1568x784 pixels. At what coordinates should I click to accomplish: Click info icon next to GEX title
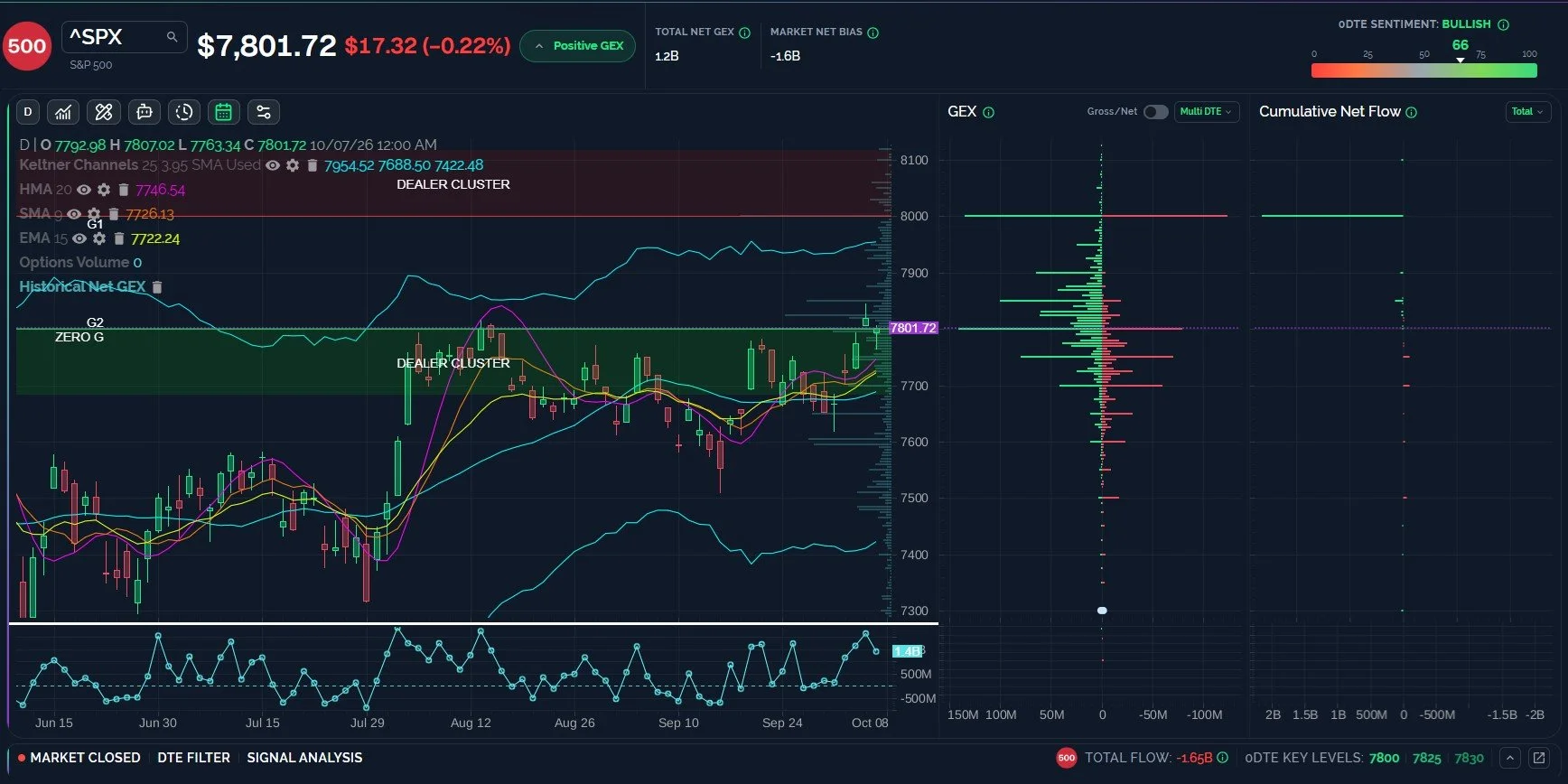point(988,112)
